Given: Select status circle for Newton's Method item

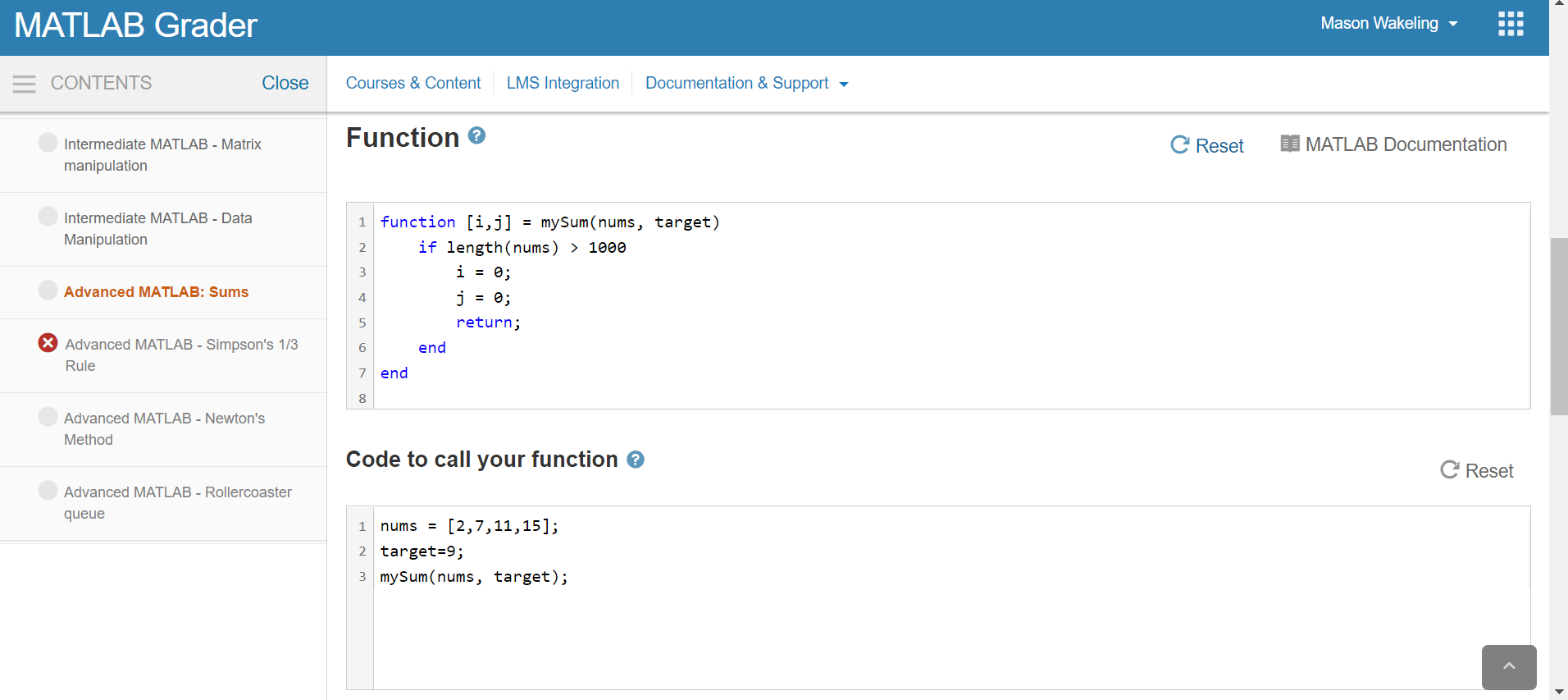Looking at the screenshot, I should 48,417.
